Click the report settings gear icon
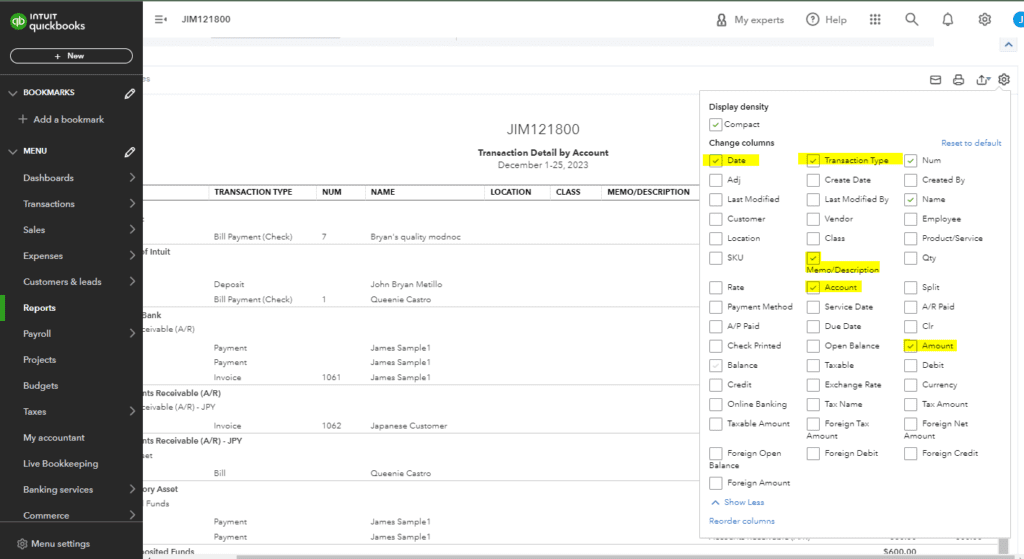This screenshot has width=1024, height=559. [x=1004, y=79]
